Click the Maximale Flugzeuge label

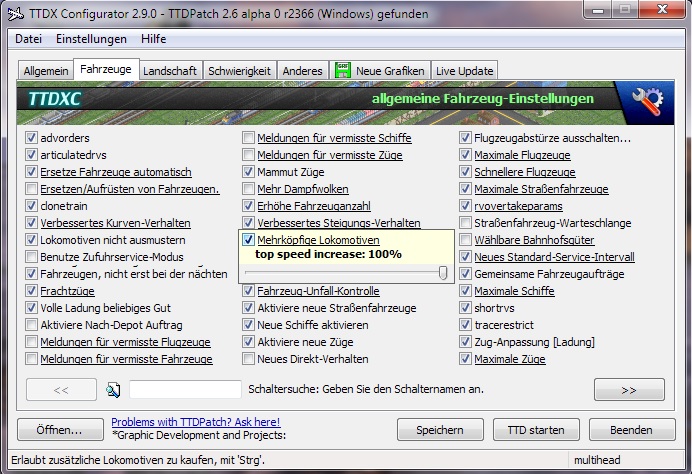point(522,155)
